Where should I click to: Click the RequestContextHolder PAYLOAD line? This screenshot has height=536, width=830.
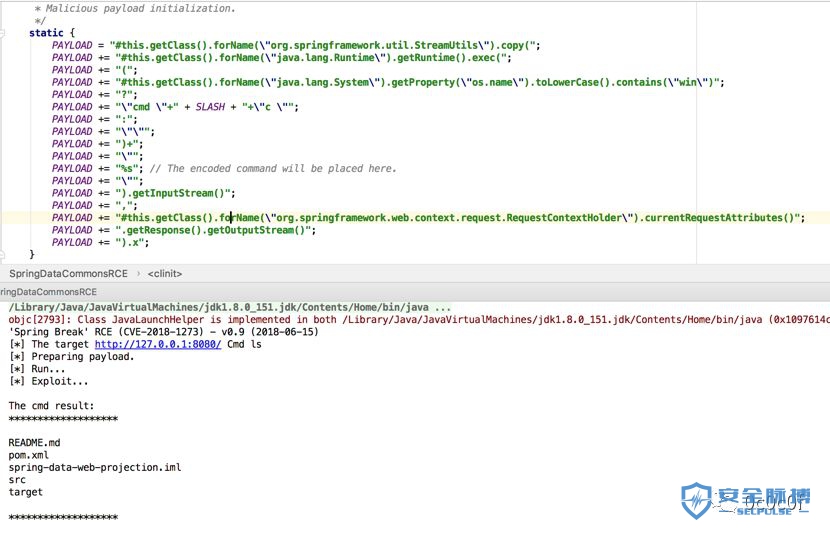tap(428, 218)
